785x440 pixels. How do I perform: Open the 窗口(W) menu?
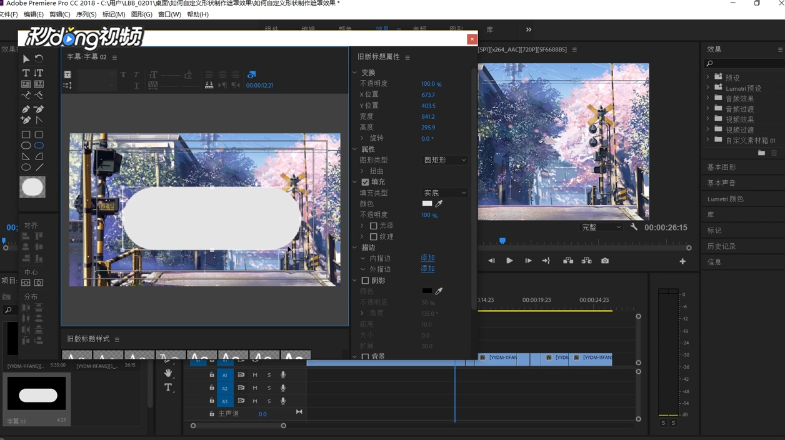(170, 15)
